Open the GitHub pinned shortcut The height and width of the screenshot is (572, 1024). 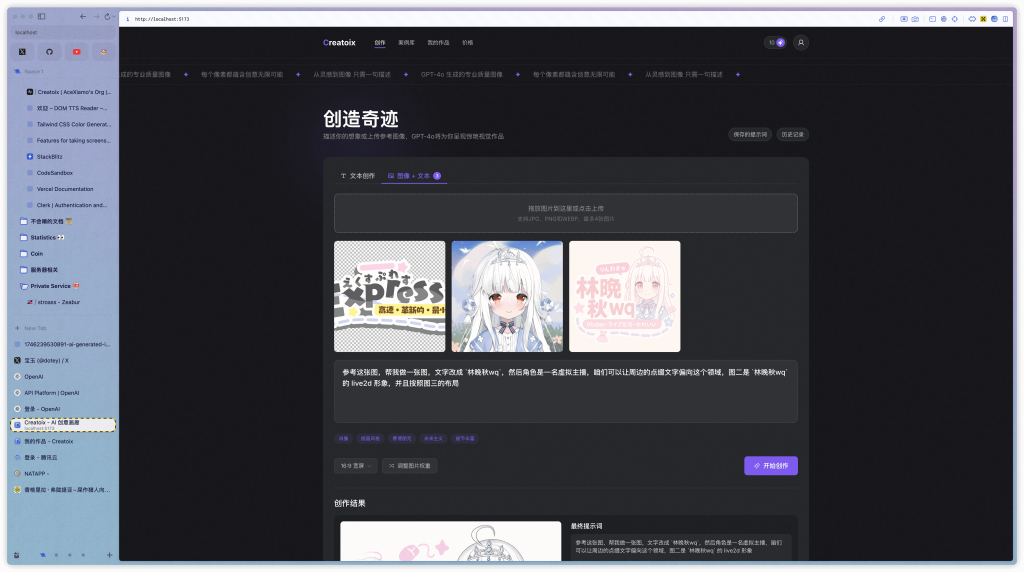50,51
